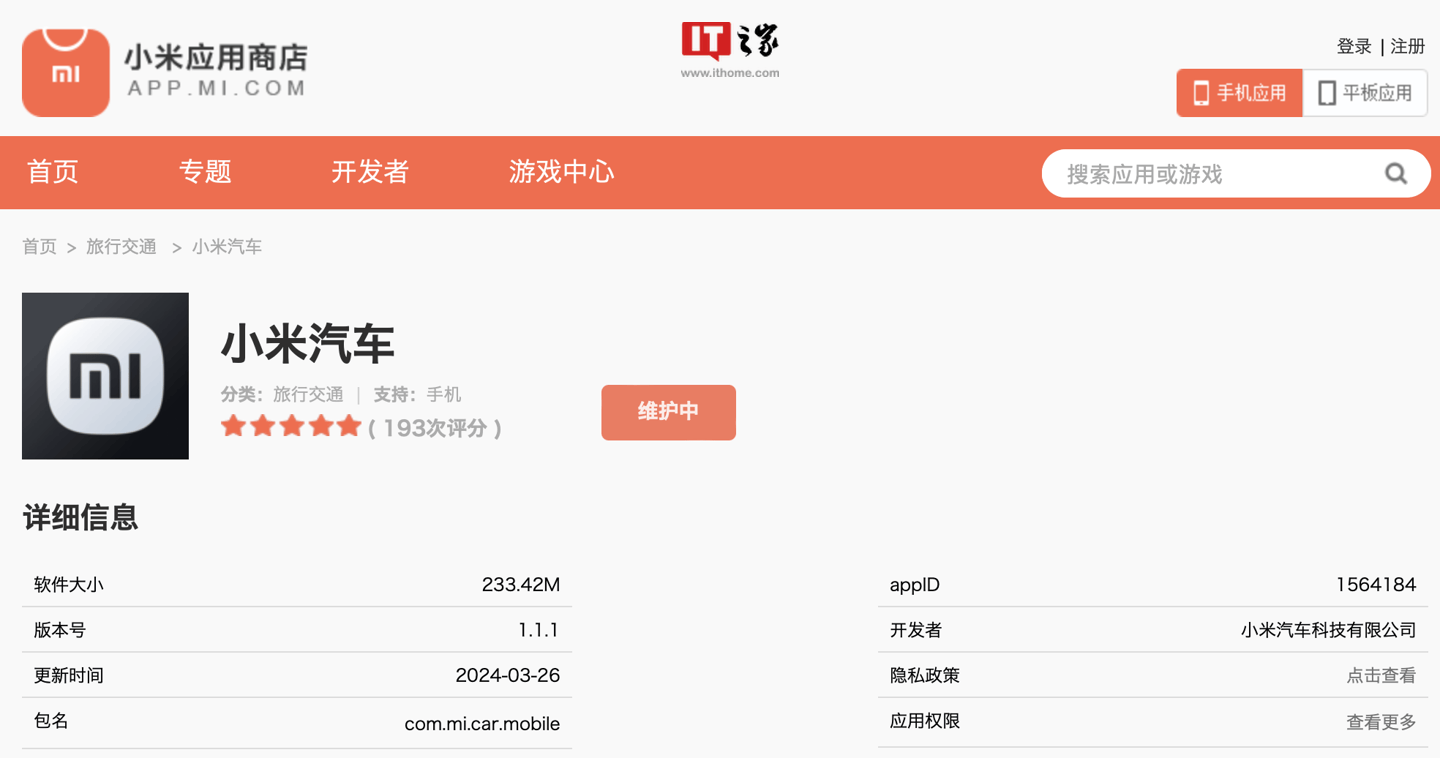Screen dimensions: 1440x758
Task: Click 旅行交通 in the breadcrumb
Action: (121, 246)
